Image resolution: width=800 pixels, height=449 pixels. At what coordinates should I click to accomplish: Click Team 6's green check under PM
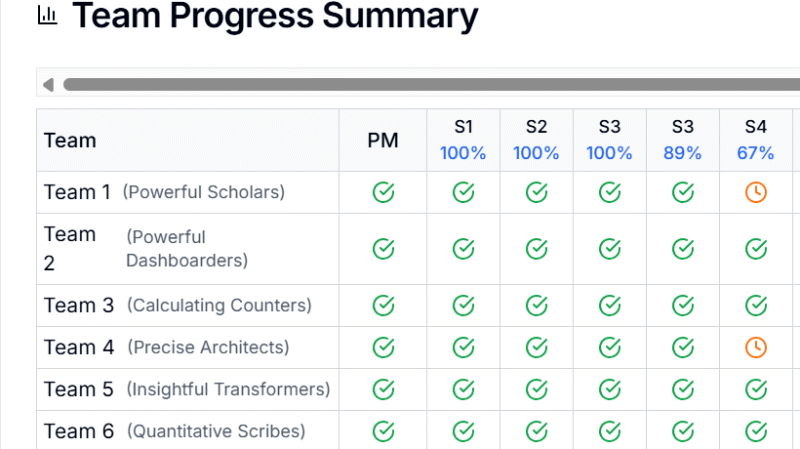383,431
